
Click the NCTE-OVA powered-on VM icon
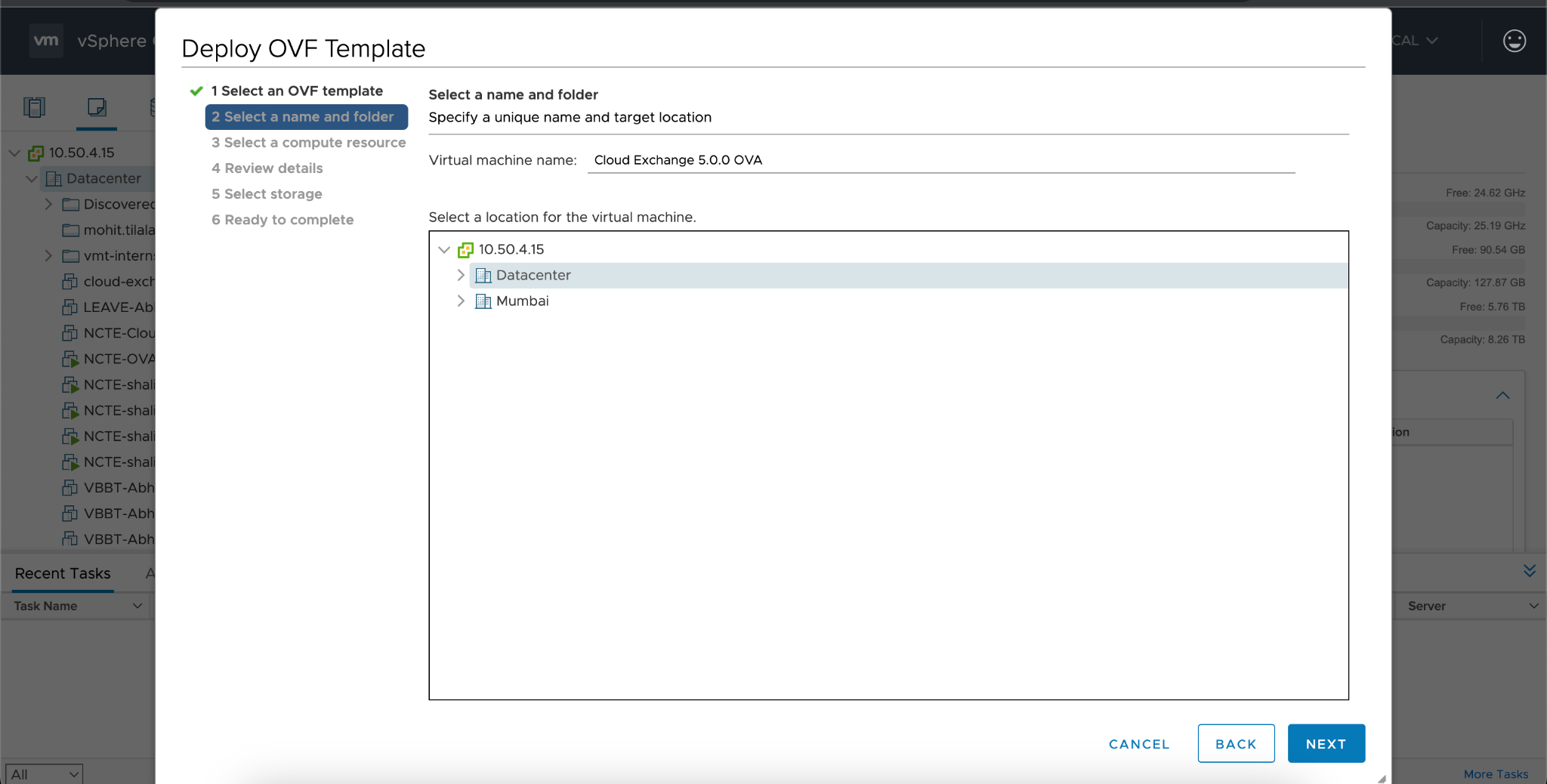click(70, 359)
